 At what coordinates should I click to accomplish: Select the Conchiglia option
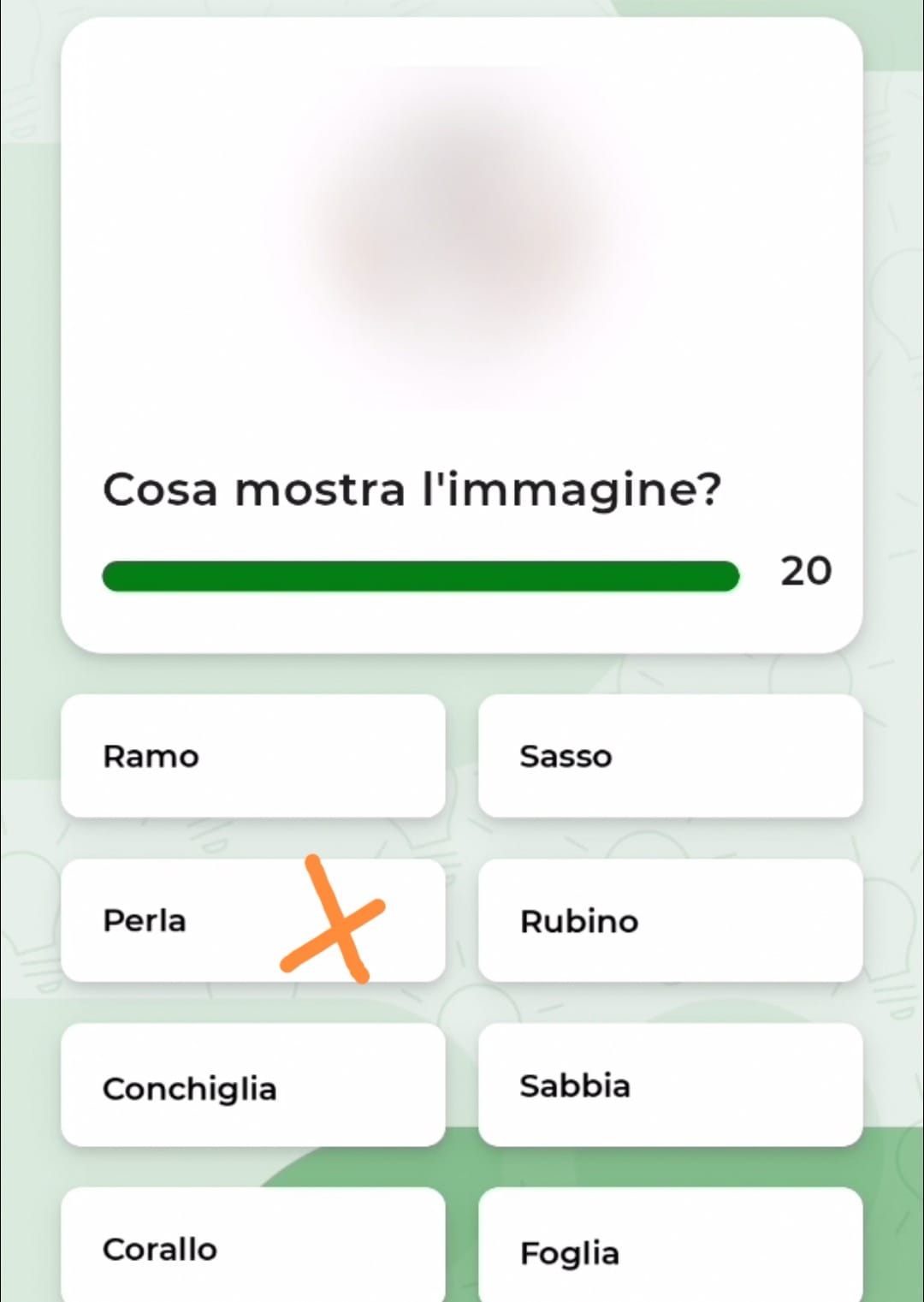coord(253,1085)
